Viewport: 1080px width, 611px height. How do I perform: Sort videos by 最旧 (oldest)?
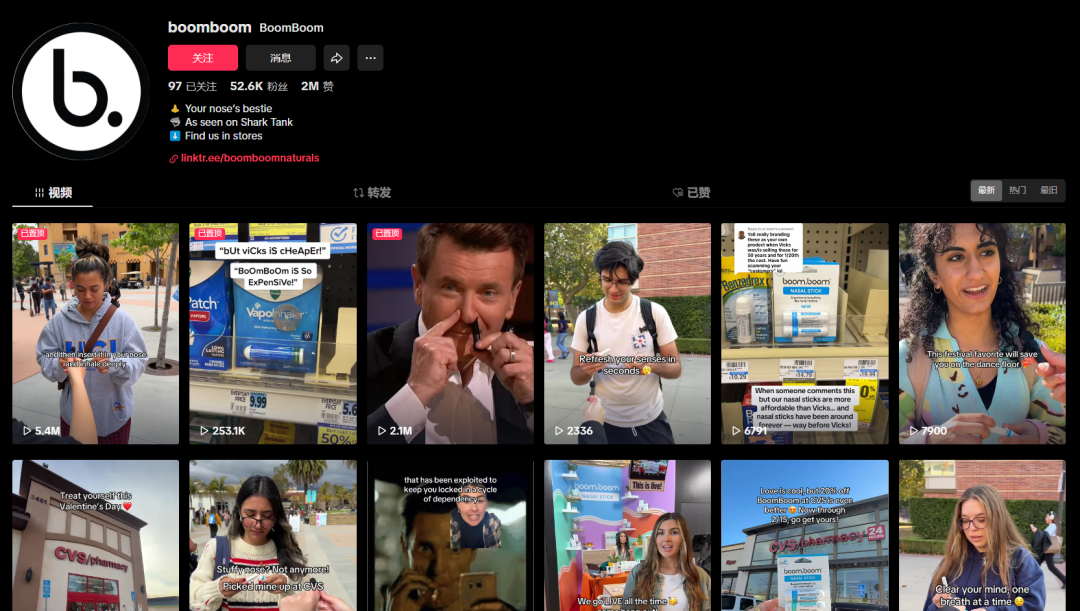pos(1048,190)
